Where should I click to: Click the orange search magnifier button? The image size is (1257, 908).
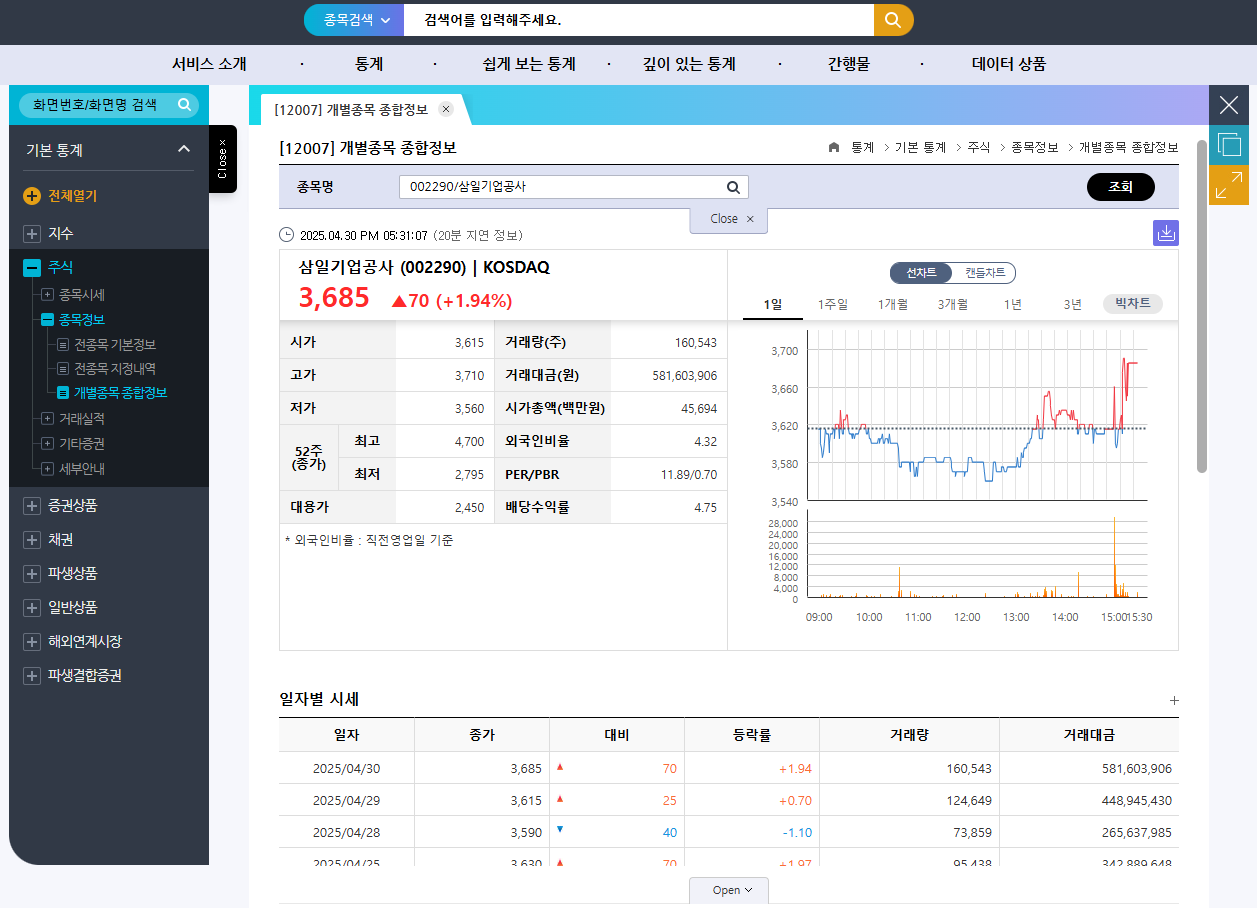click(x=893, y=20)
